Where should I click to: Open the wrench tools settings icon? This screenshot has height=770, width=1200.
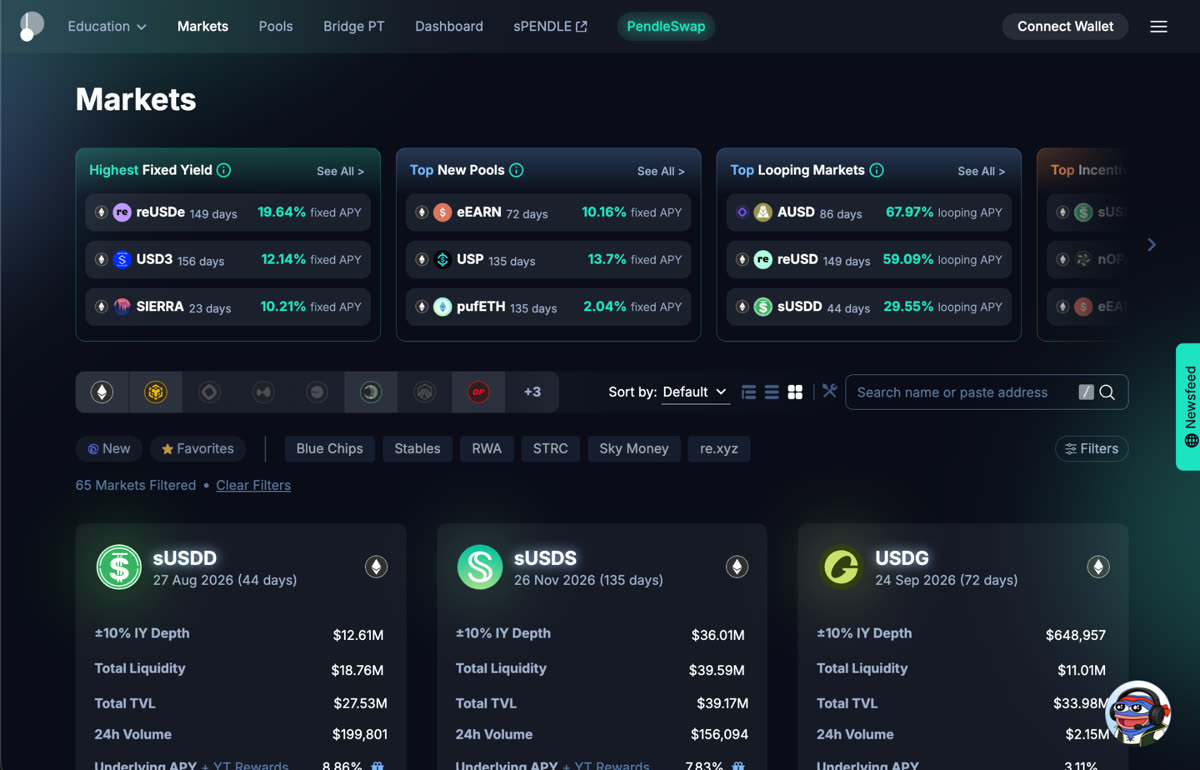point(830,391)
